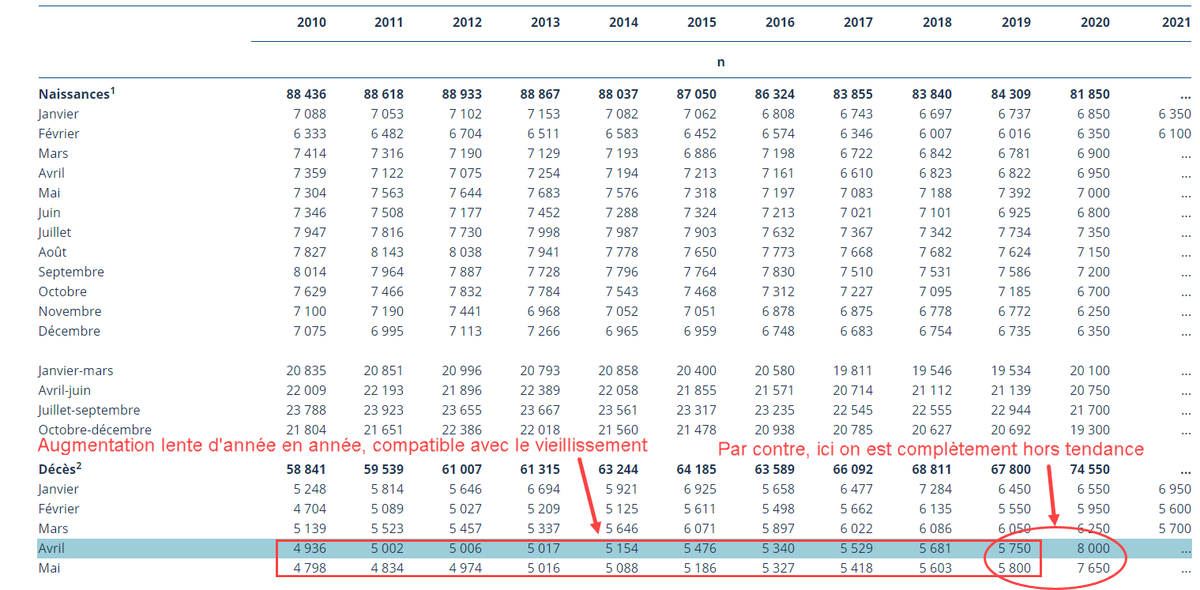This screenshot has height=590, width=1200.
Task: Click the Décès row label
Action: coord(60,469)
